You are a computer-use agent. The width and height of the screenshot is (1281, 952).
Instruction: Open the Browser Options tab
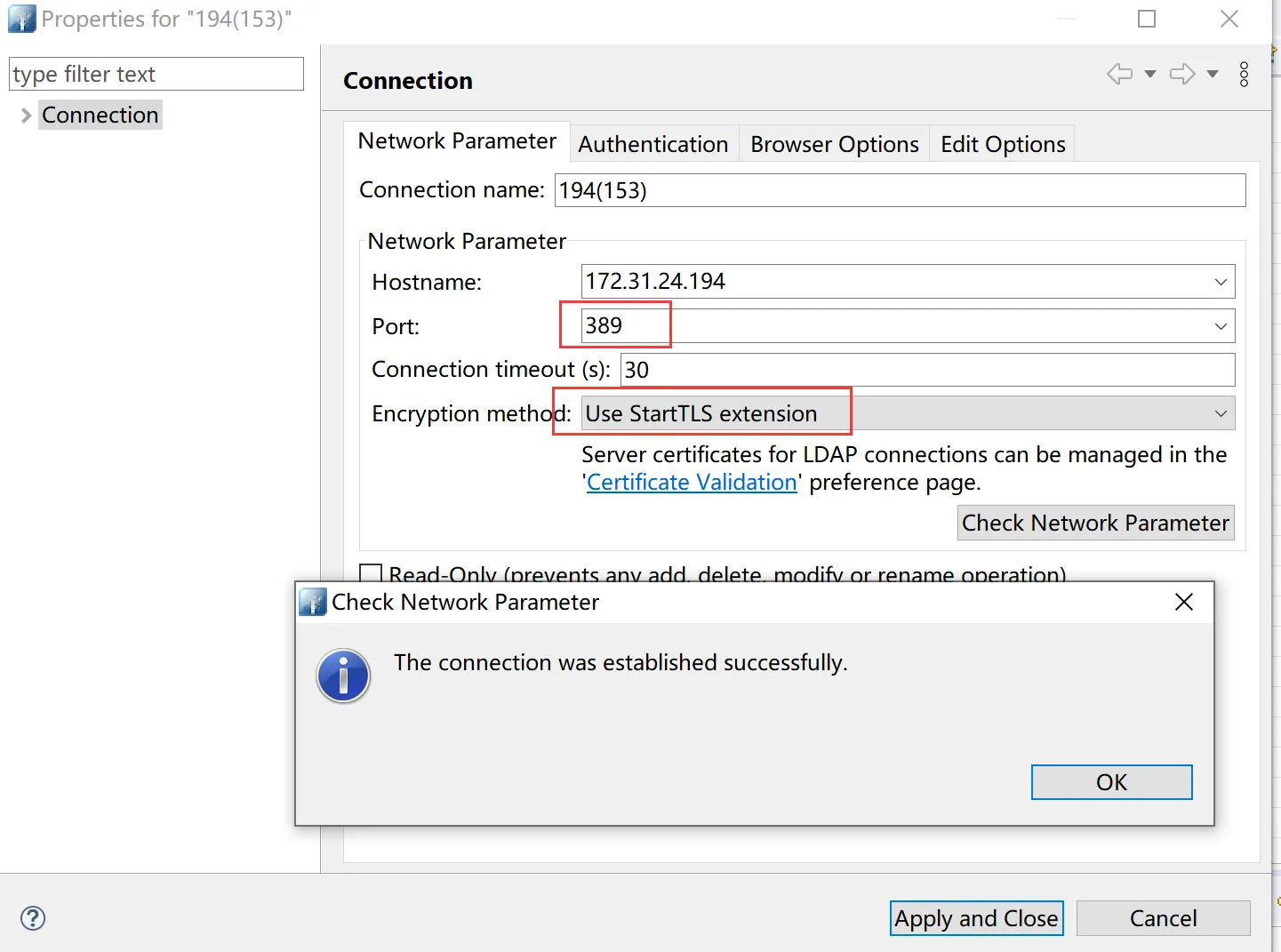click(x=835, y=144)
